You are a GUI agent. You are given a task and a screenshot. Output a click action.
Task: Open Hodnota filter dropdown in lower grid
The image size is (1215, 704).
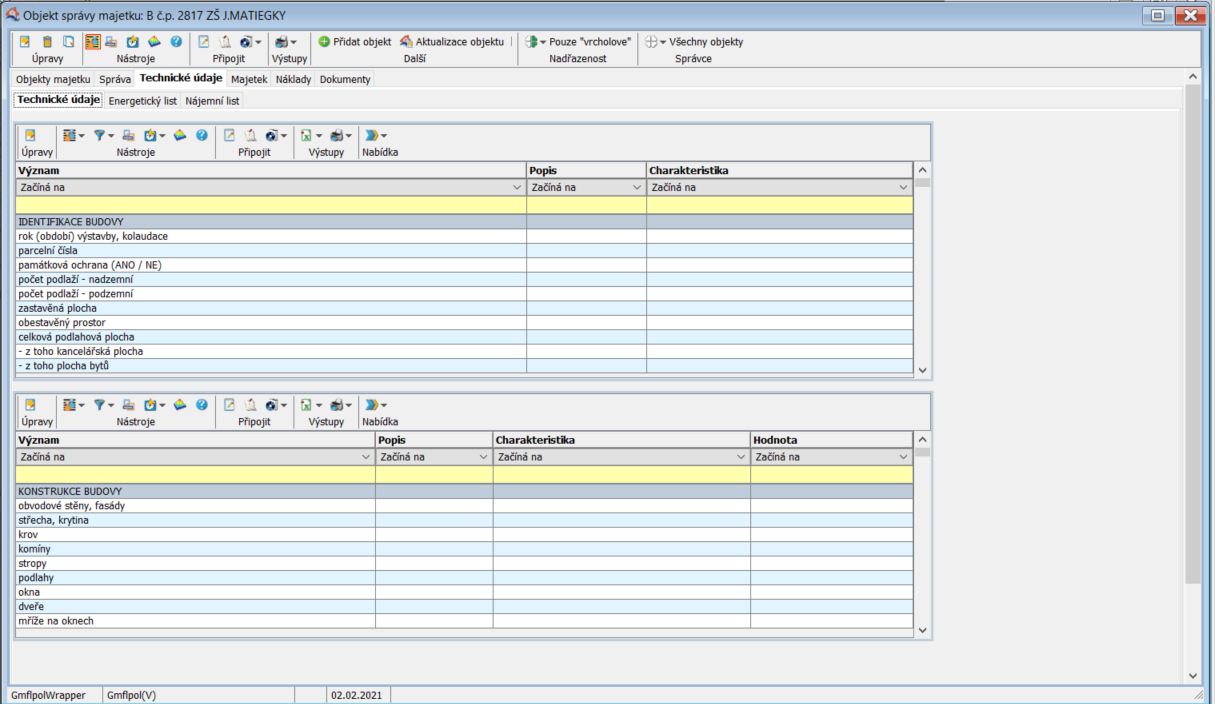903,457
